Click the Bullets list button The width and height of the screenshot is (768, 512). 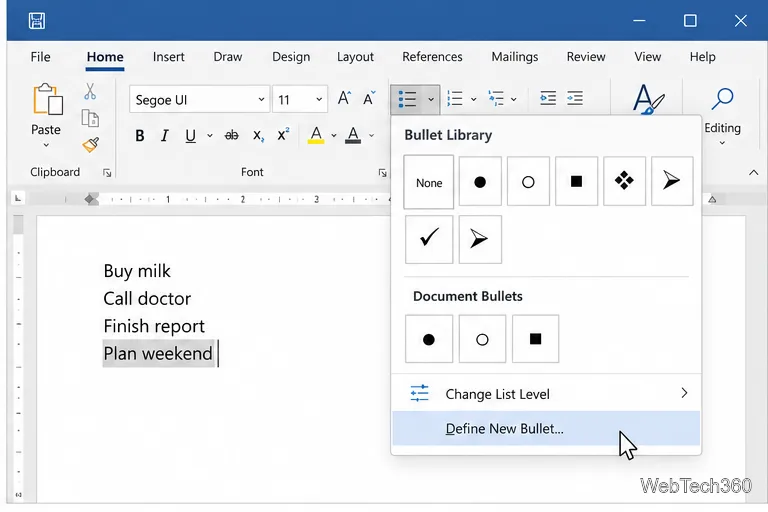[408, 99]
